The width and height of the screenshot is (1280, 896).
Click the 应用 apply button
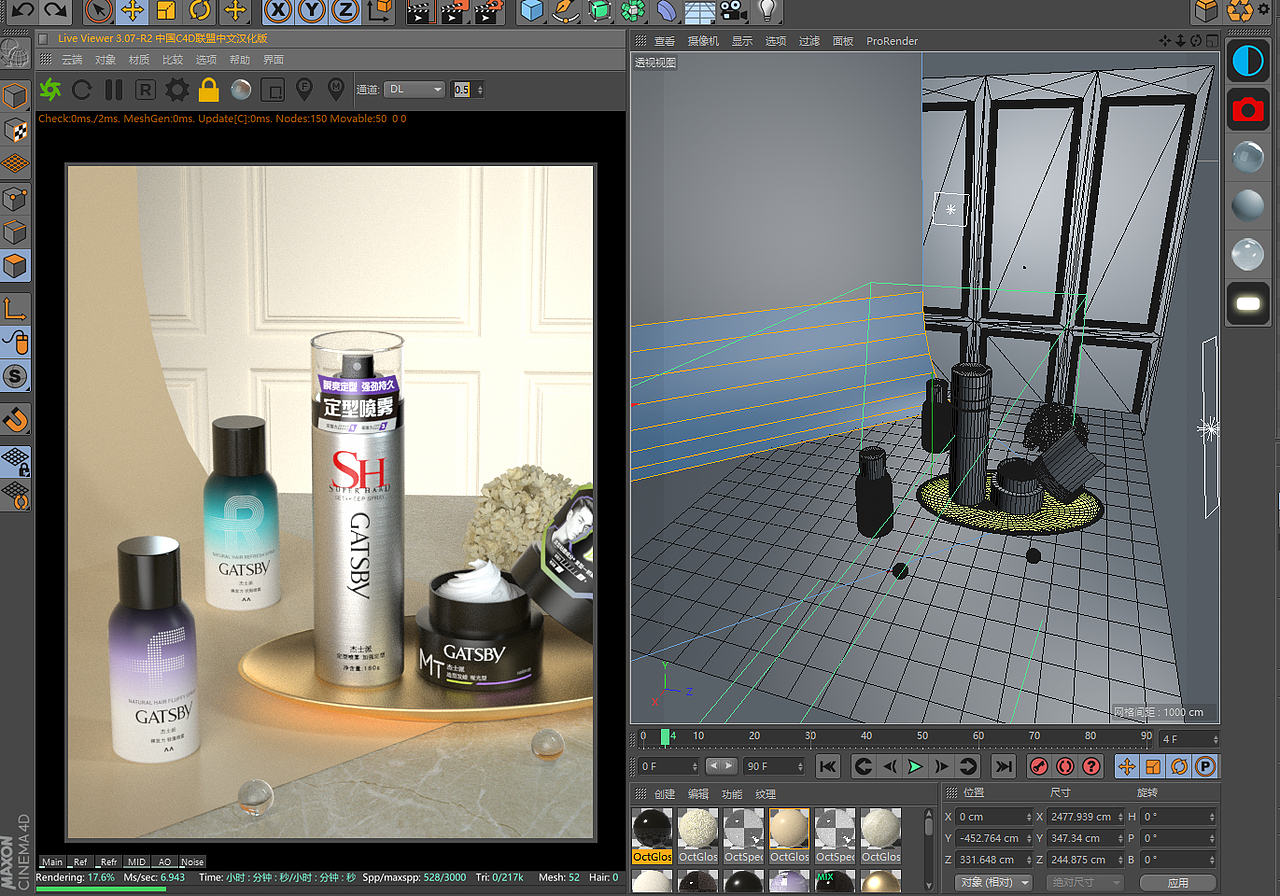click(1178, 881)
